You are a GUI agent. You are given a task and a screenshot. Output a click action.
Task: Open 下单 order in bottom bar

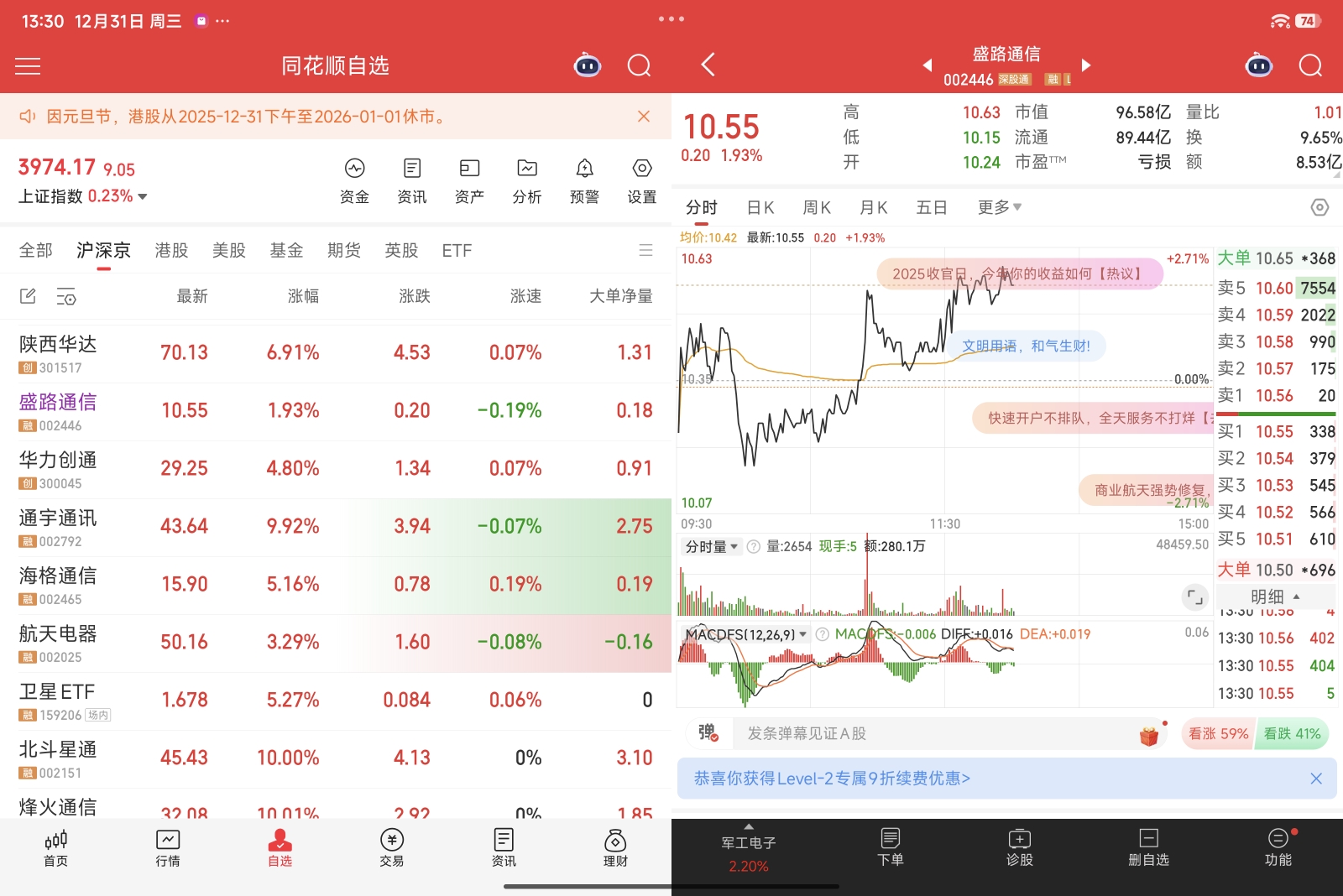(891, 847)
